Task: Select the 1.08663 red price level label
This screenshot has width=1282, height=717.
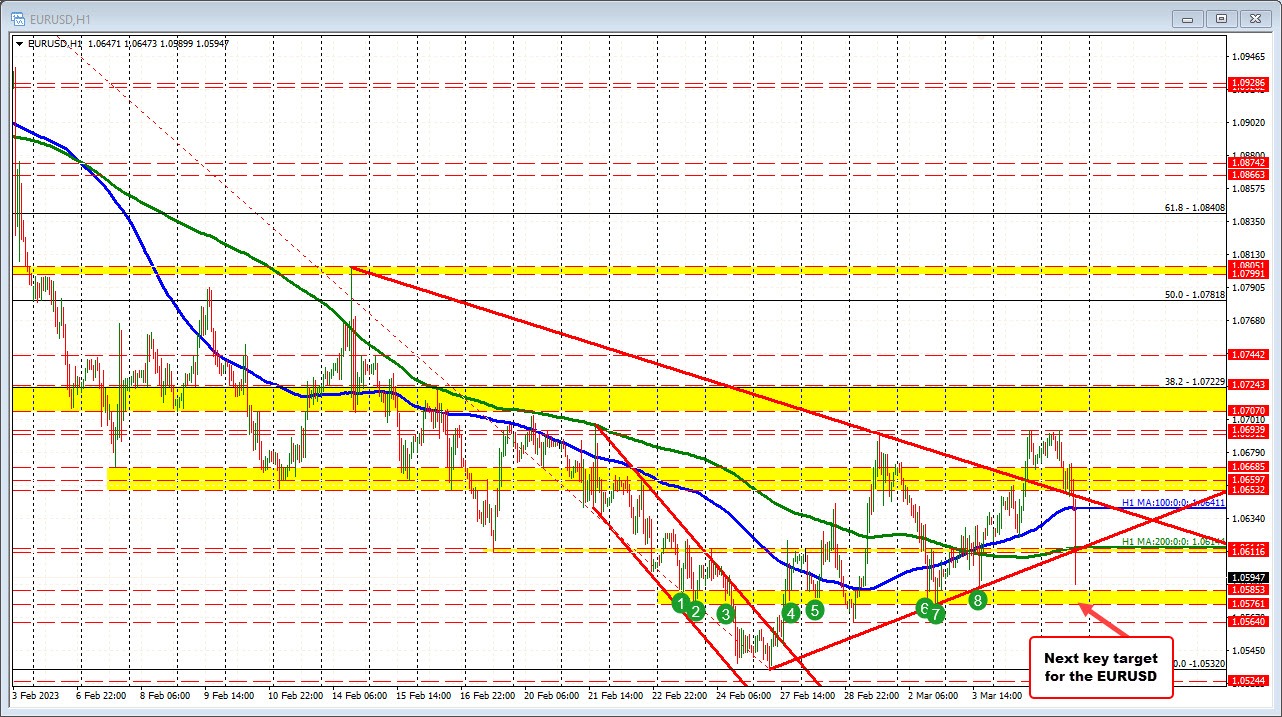Action: point(1249,174)
